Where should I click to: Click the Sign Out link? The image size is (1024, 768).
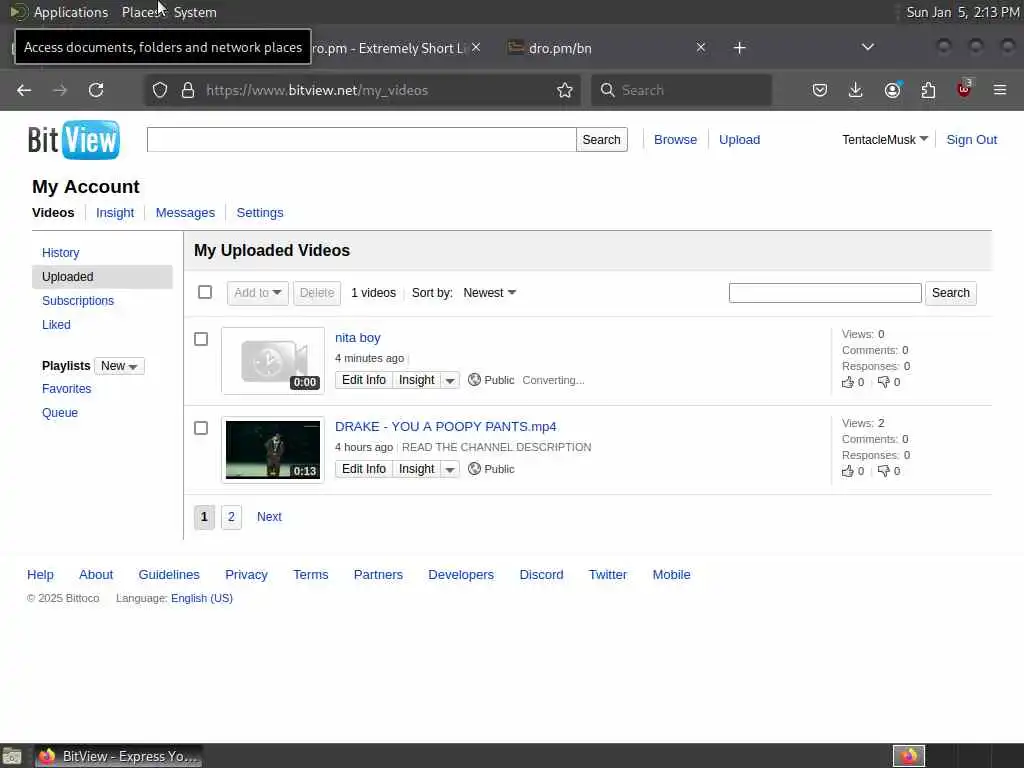pos(971,140)
